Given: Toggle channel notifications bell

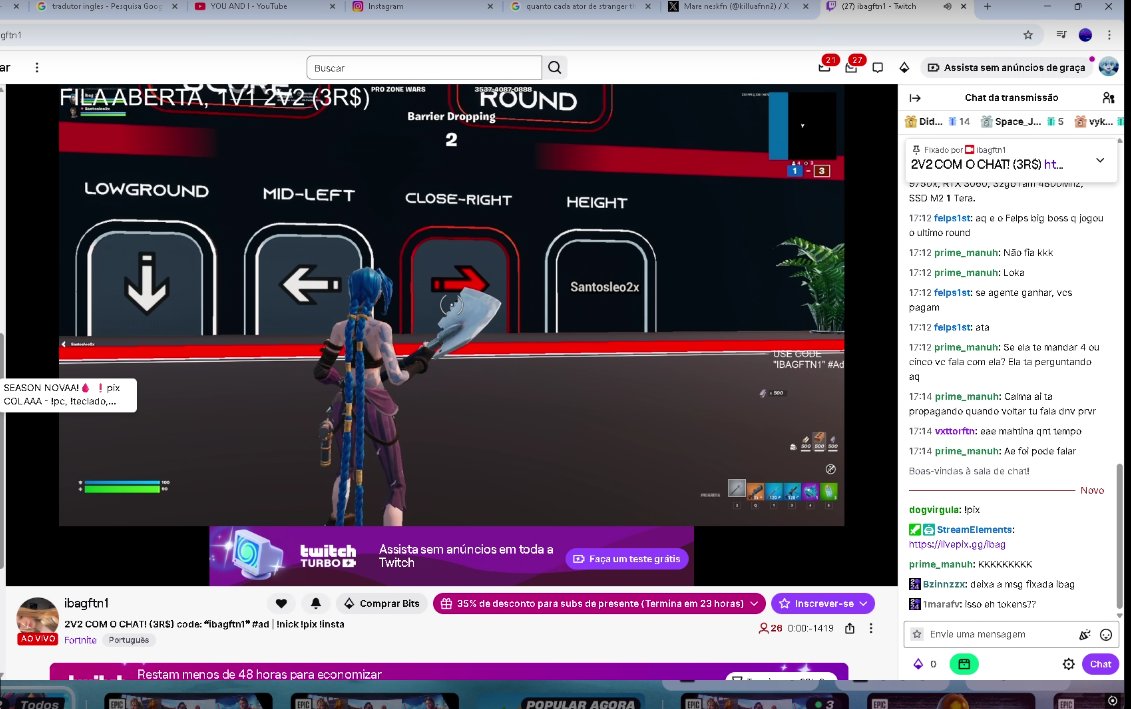Looking at the screenshot, I should pyautogui.click(x=316, y=603).
